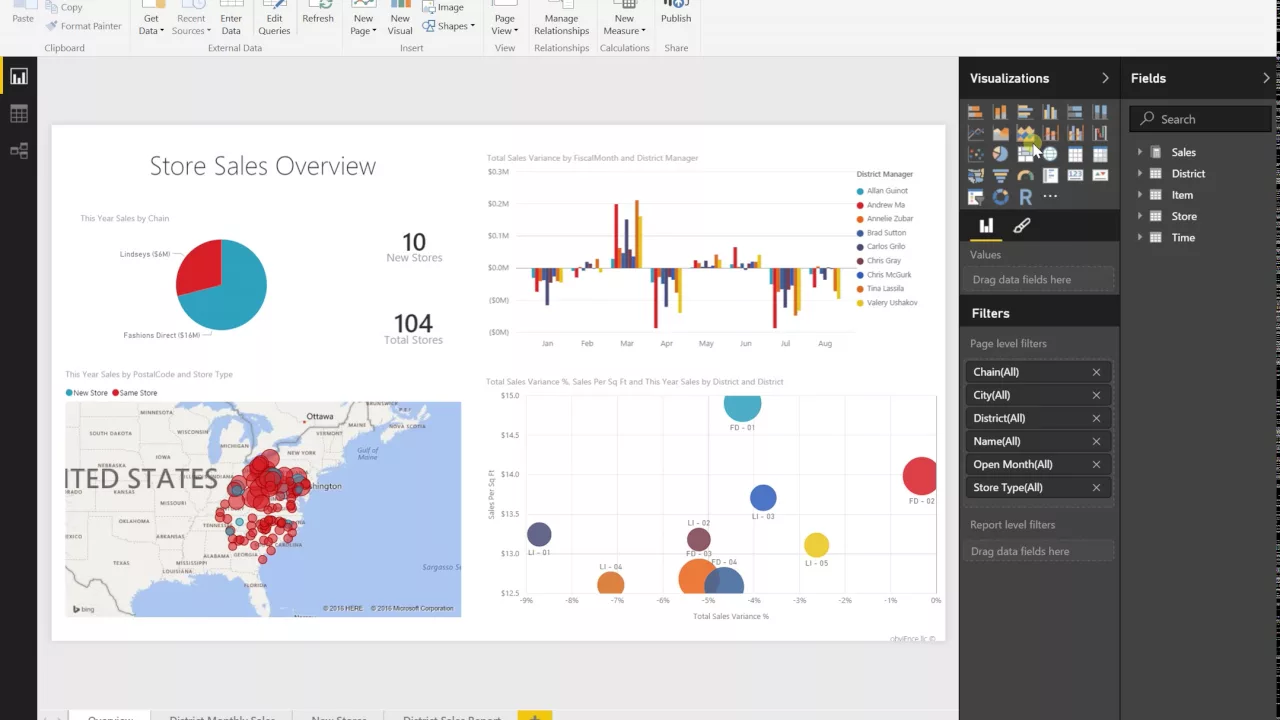Open the Recent Sources dropdown
Viewport: 1280px width, 720px height.
point(190,20)
